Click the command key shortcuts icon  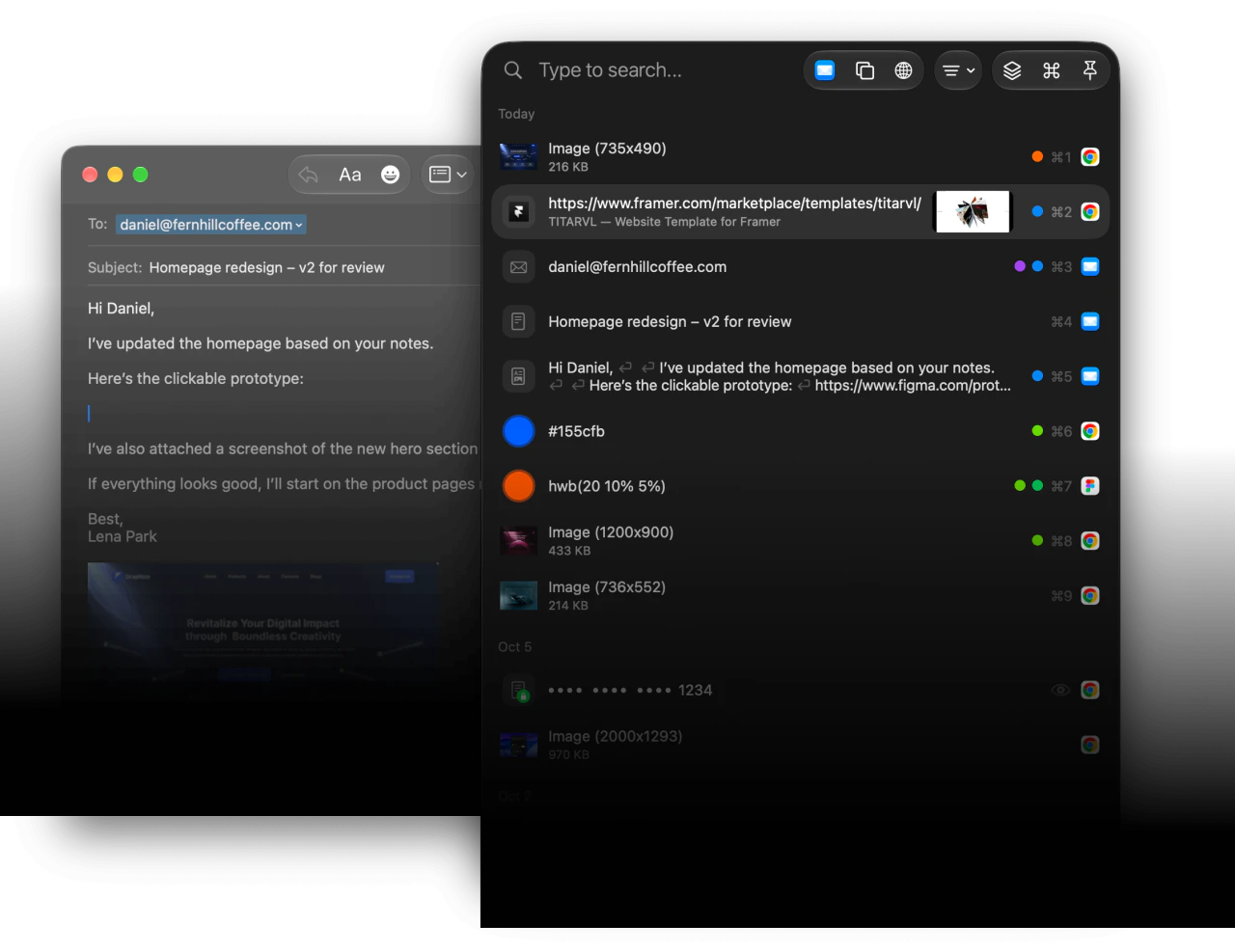pos(1052,70)
